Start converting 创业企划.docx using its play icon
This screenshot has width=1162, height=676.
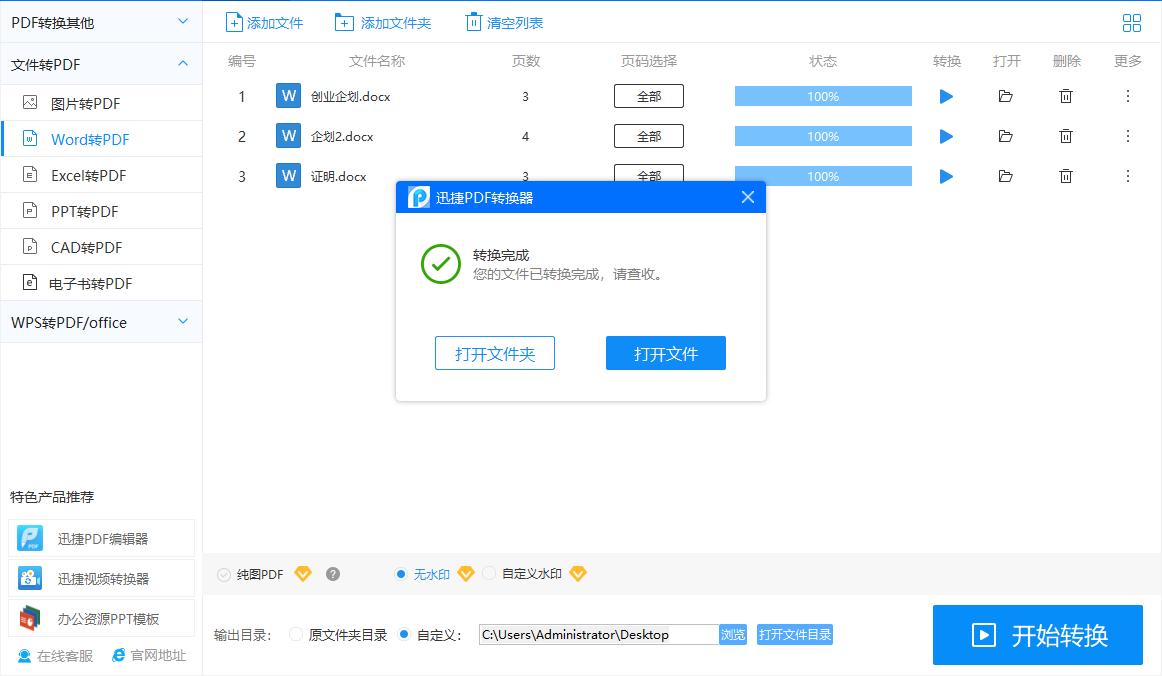pos(946,96)
